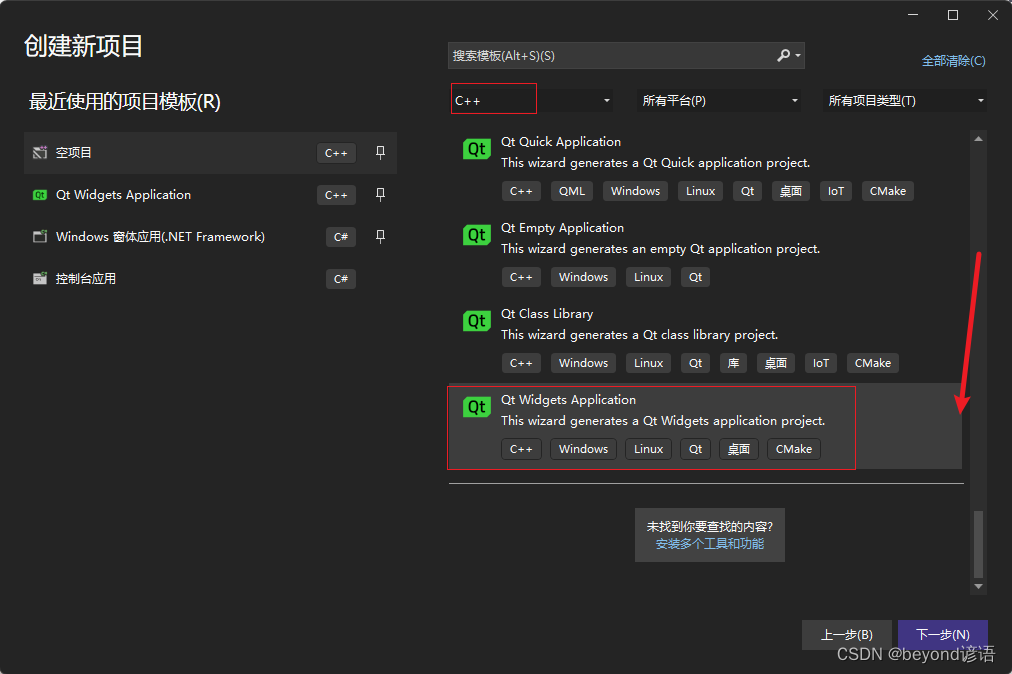Click the 安装多个工具和功能 link
The height and width of the screenshot is (674, 1012).
[709, 544]
